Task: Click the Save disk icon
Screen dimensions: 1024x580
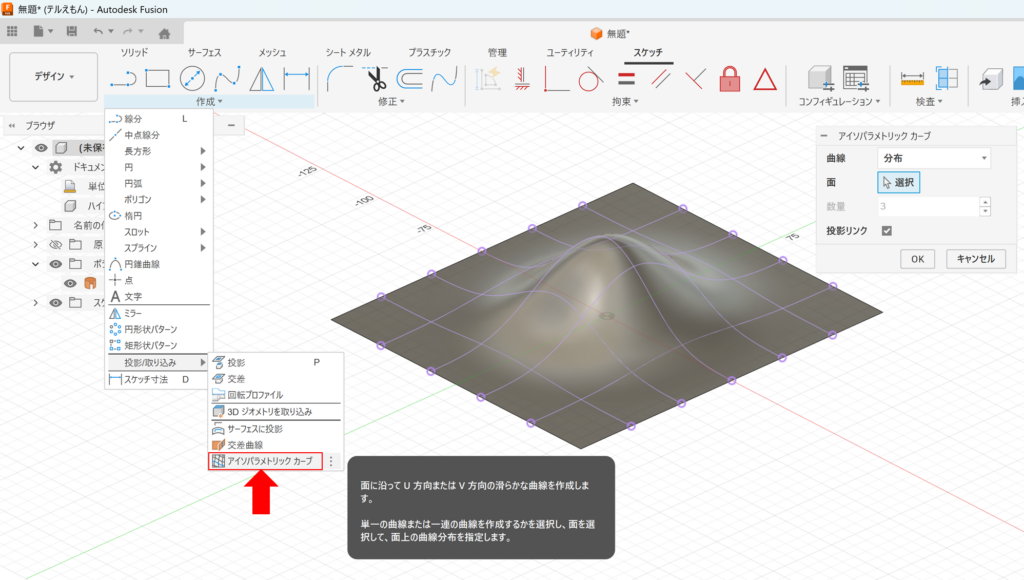Action: (x=71, y=32)
